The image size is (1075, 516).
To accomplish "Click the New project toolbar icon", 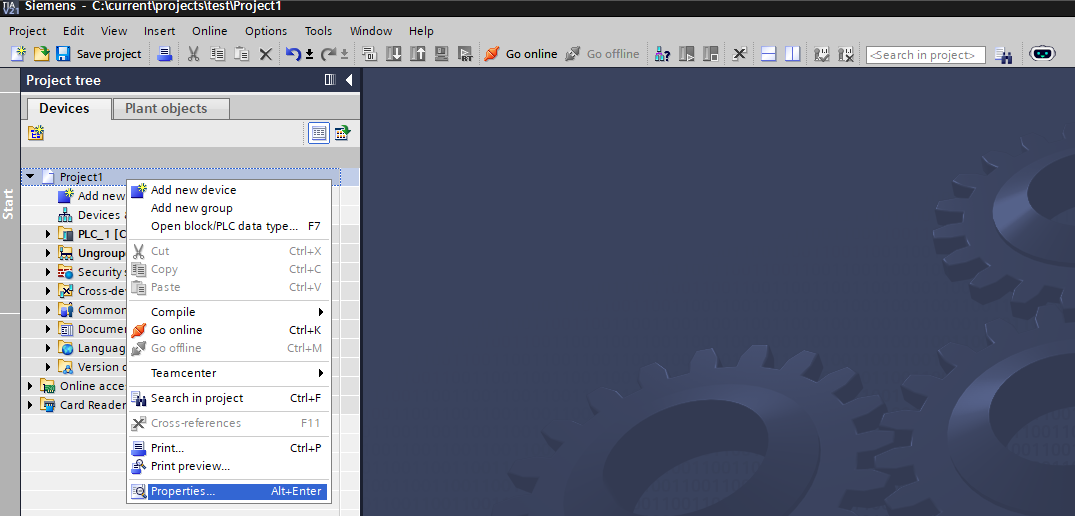I will tap(19, 53).
